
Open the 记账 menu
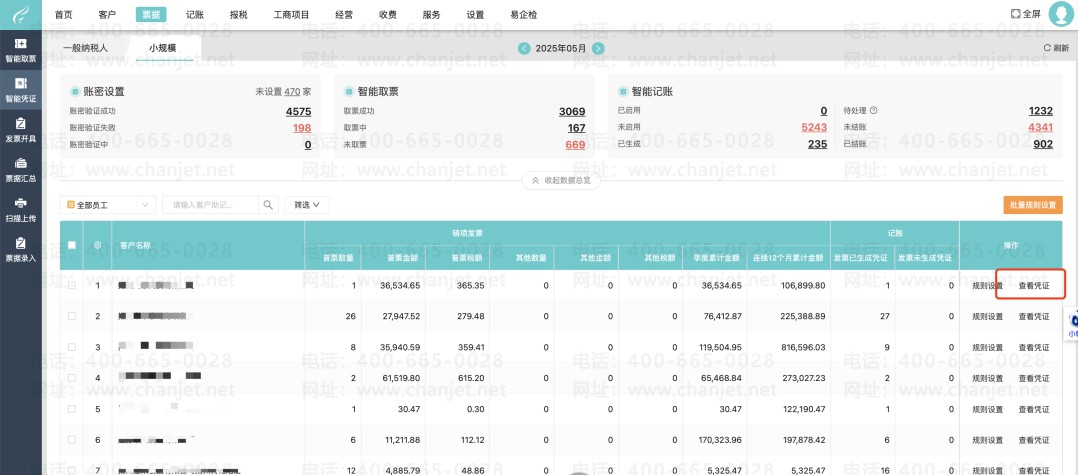coord(195,14)
